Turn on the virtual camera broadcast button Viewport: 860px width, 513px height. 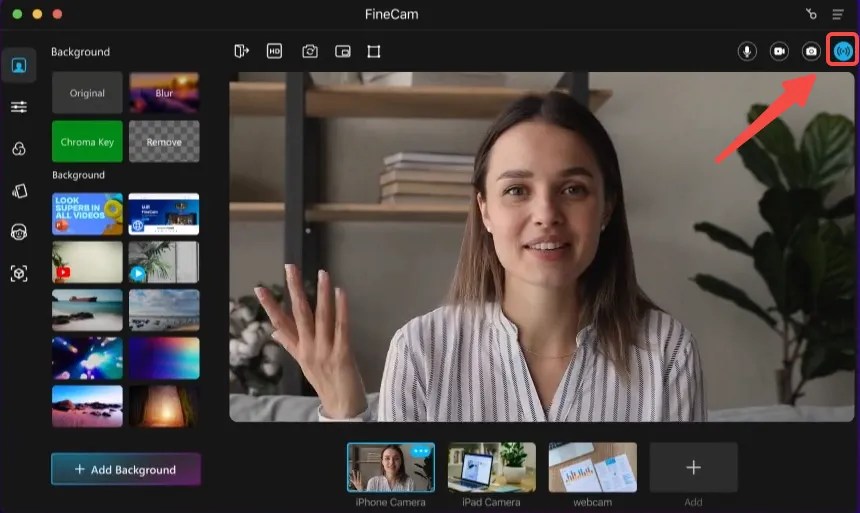point(843,51)
